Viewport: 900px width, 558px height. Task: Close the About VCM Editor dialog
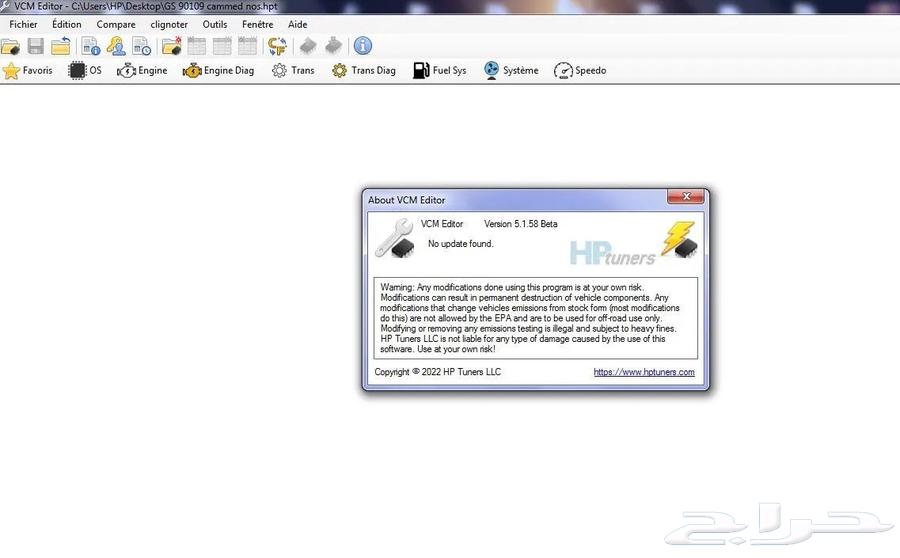(686, 196)
